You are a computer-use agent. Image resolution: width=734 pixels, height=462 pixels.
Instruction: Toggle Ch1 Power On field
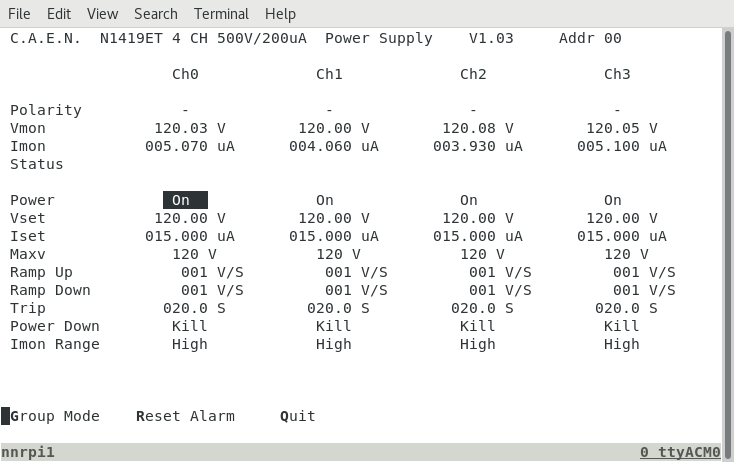(x=325, y=200)
